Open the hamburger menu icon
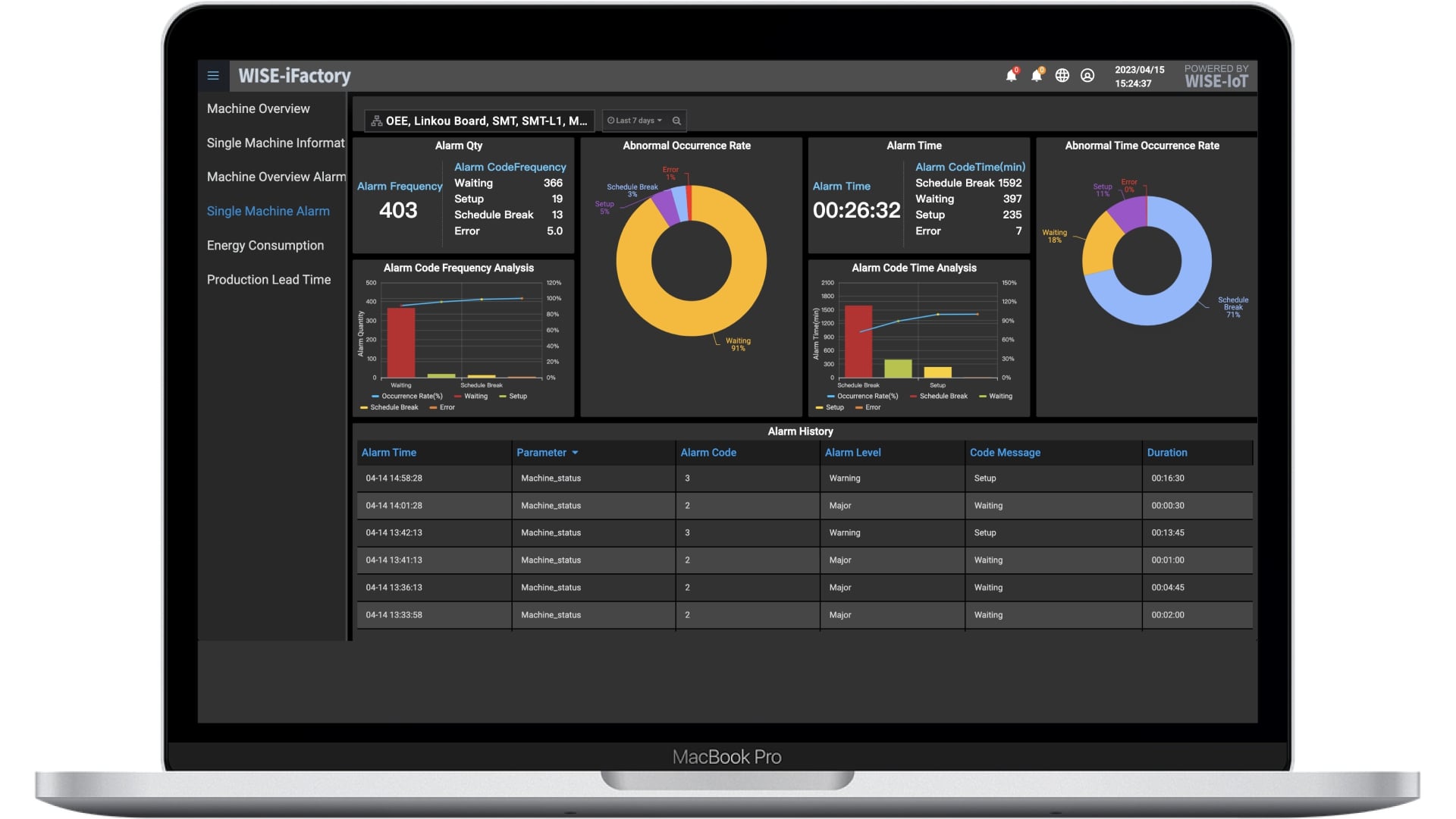Screen dimensions: 1456x819 pyautogui.click(x=213, y=76)
